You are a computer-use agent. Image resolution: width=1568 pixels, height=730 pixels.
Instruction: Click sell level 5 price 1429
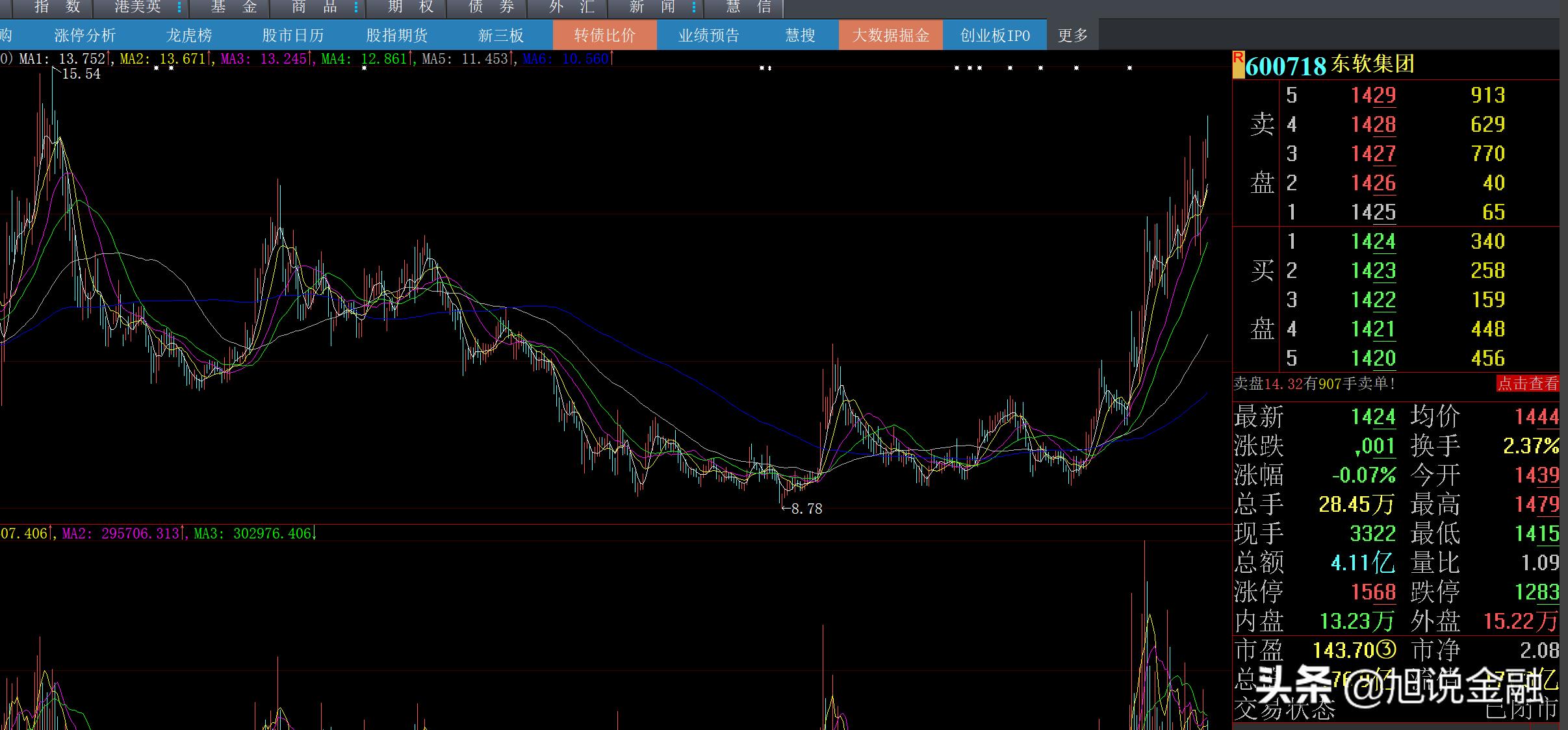pyautogui.click(x=1373, y=95)
